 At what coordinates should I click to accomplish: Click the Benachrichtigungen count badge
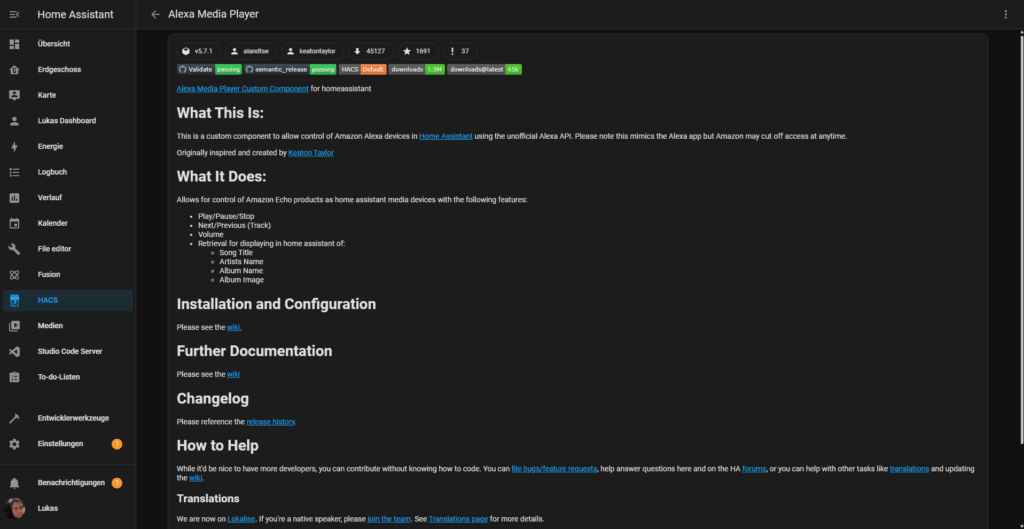coord(117,483)
